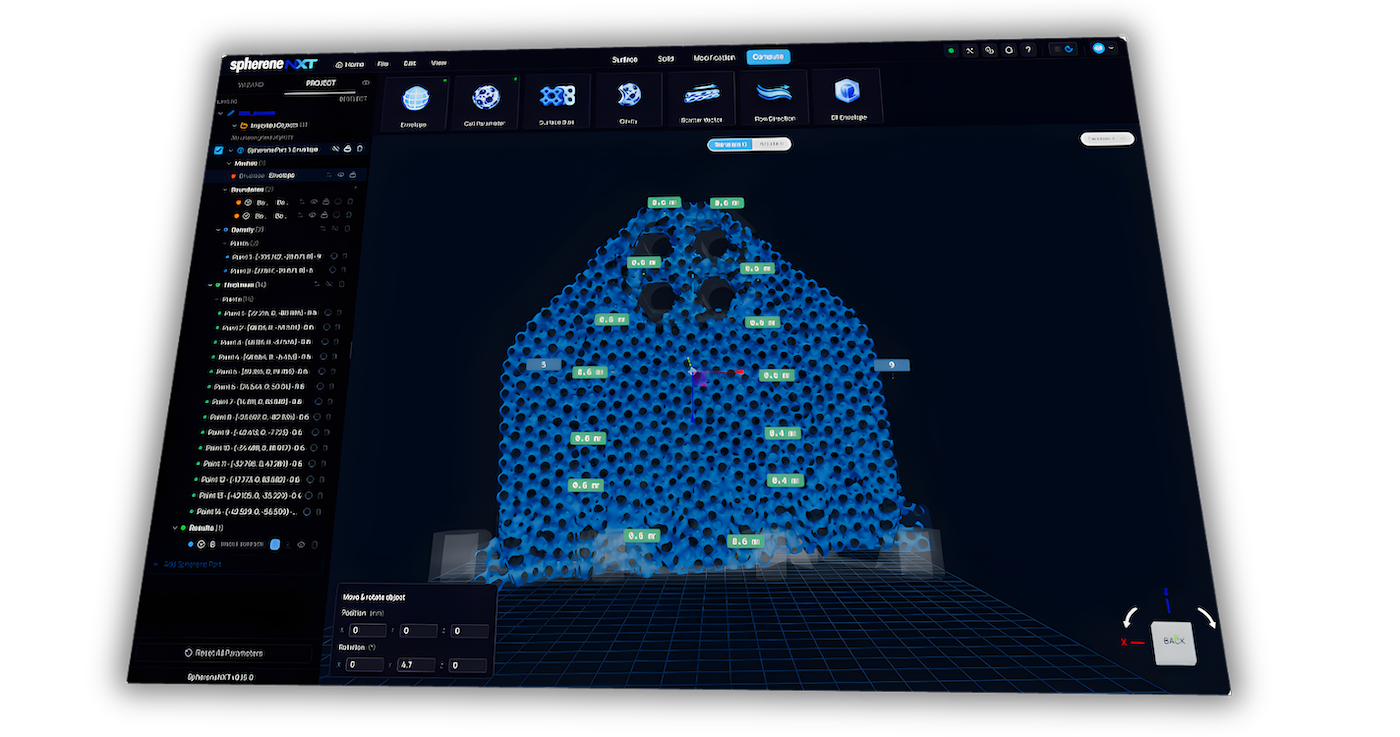Click the trash icon in the Density row
The height and width of the screenshot is (737, 1400).
[349, 229]
